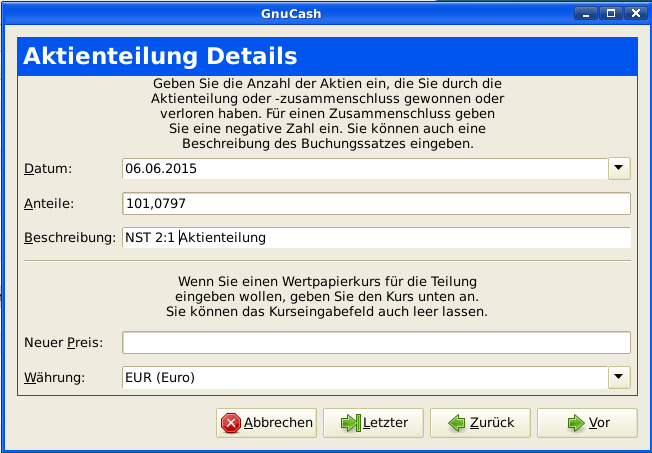Click the green left arrow icon on Zurück
This screenshot has height=453, width=652.
click(457, 423)
